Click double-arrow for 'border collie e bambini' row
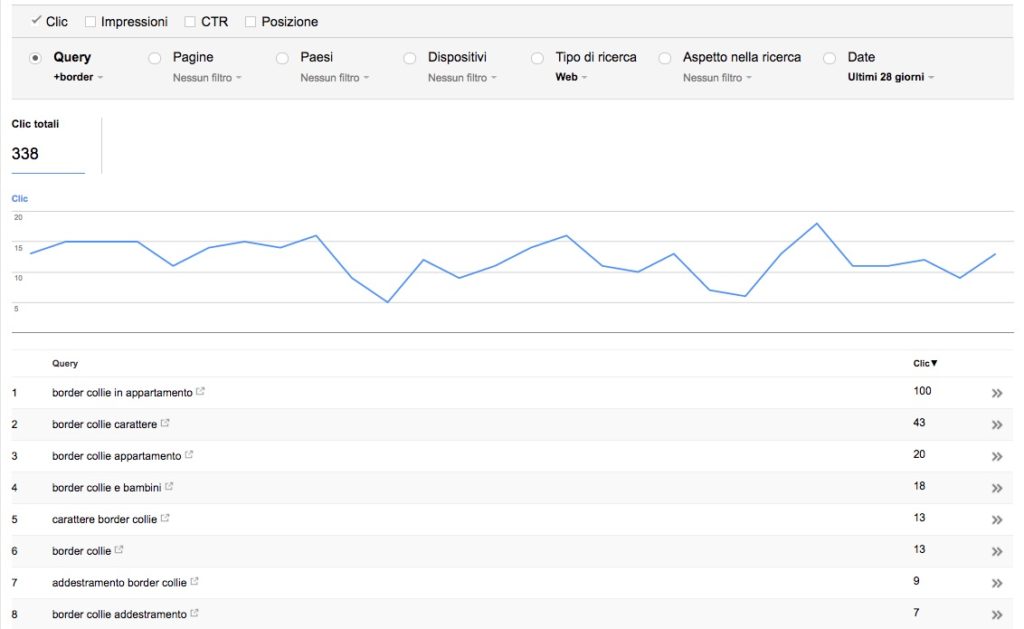Image resolution: width=1024 pixels, height=629 pixels. (997, 488)
